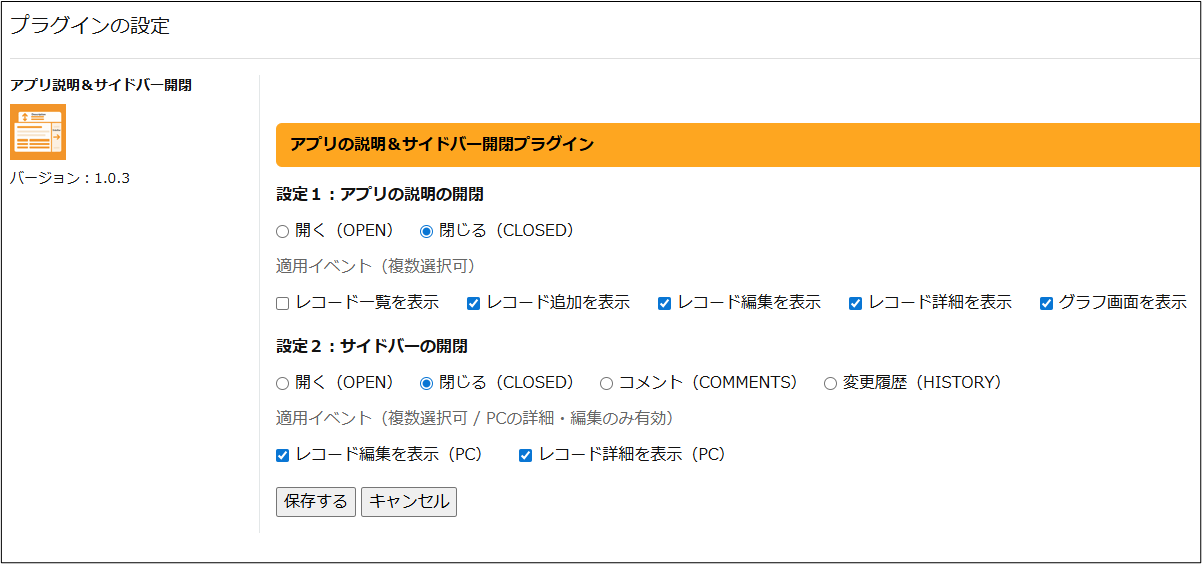Toggle レコード詳細を表示（PC）checkbox

(526, 455)
